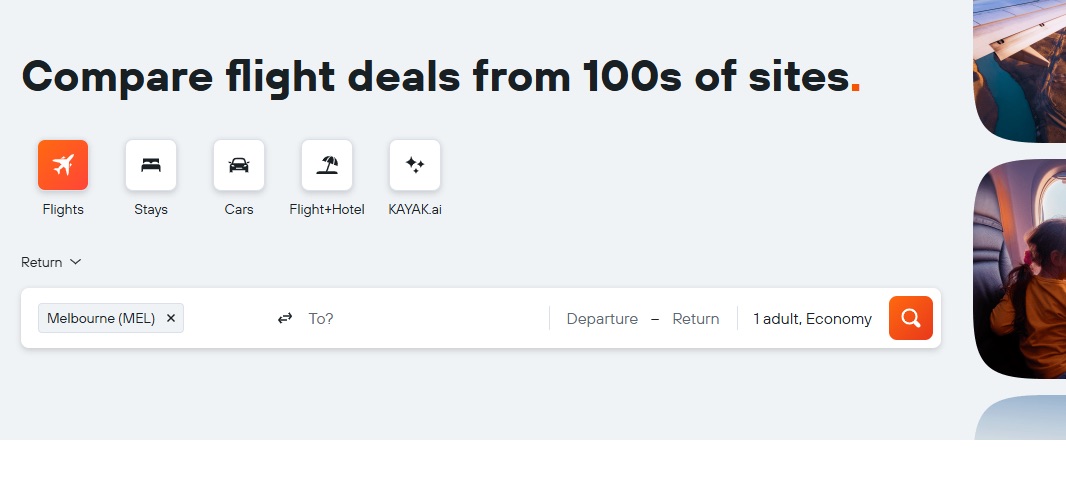Choose the Flight+Hotel beach umbrella icon
The height and width of the screenshot is (483, 1066).
point(327,165)
